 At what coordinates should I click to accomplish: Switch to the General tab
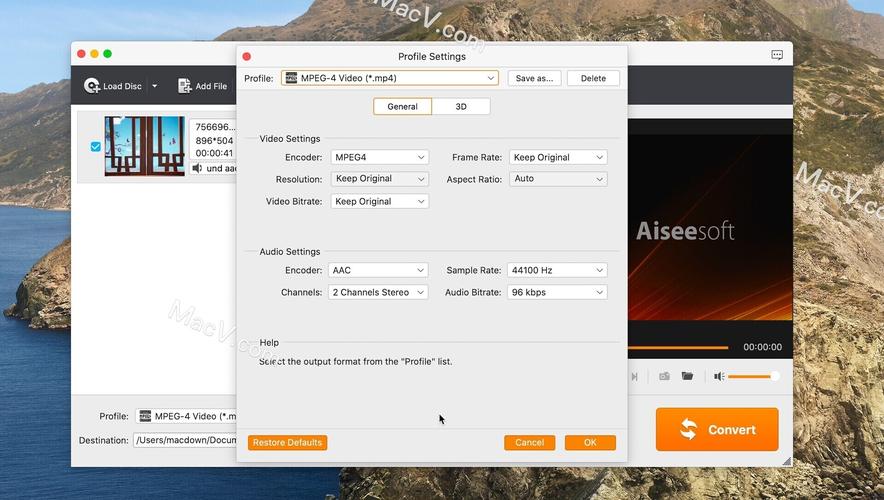(403, 106)
